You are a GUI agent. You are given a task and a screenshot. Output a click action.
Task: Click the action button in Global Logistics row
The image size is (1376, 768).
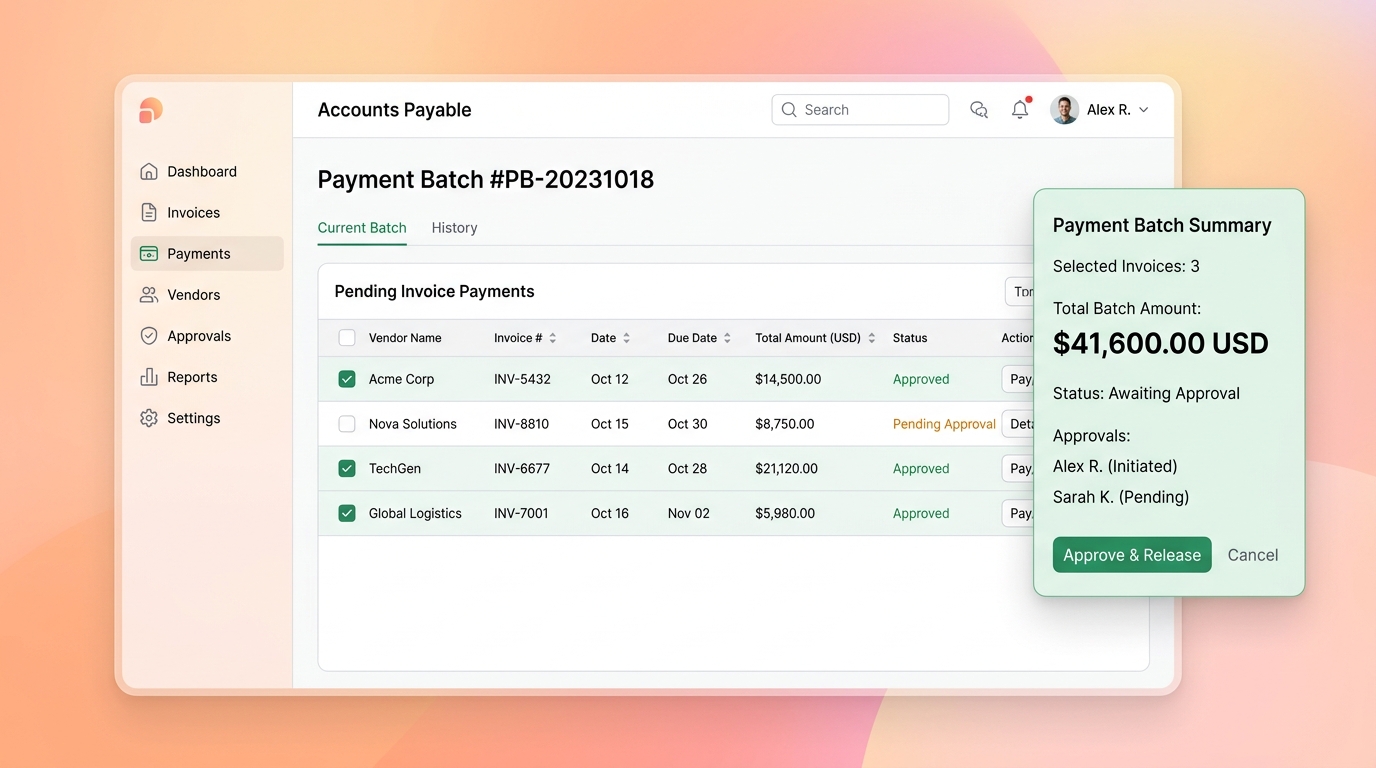(x=1018, y=513)
